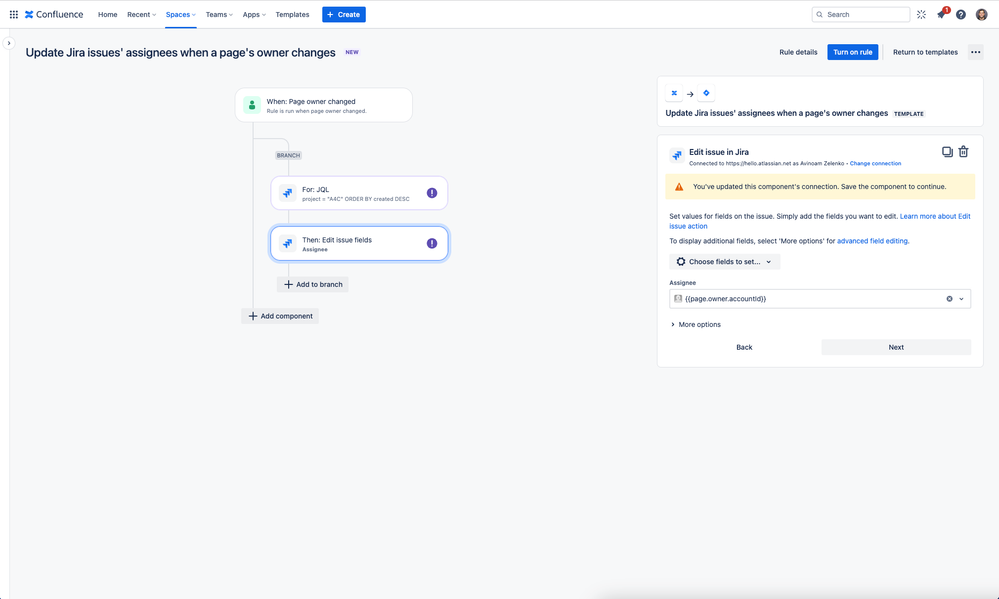The width and height of the screenshot is (999, 599).
Task: Click the Jira icon on Edit issue fields card
Action: tap(287, 243)
